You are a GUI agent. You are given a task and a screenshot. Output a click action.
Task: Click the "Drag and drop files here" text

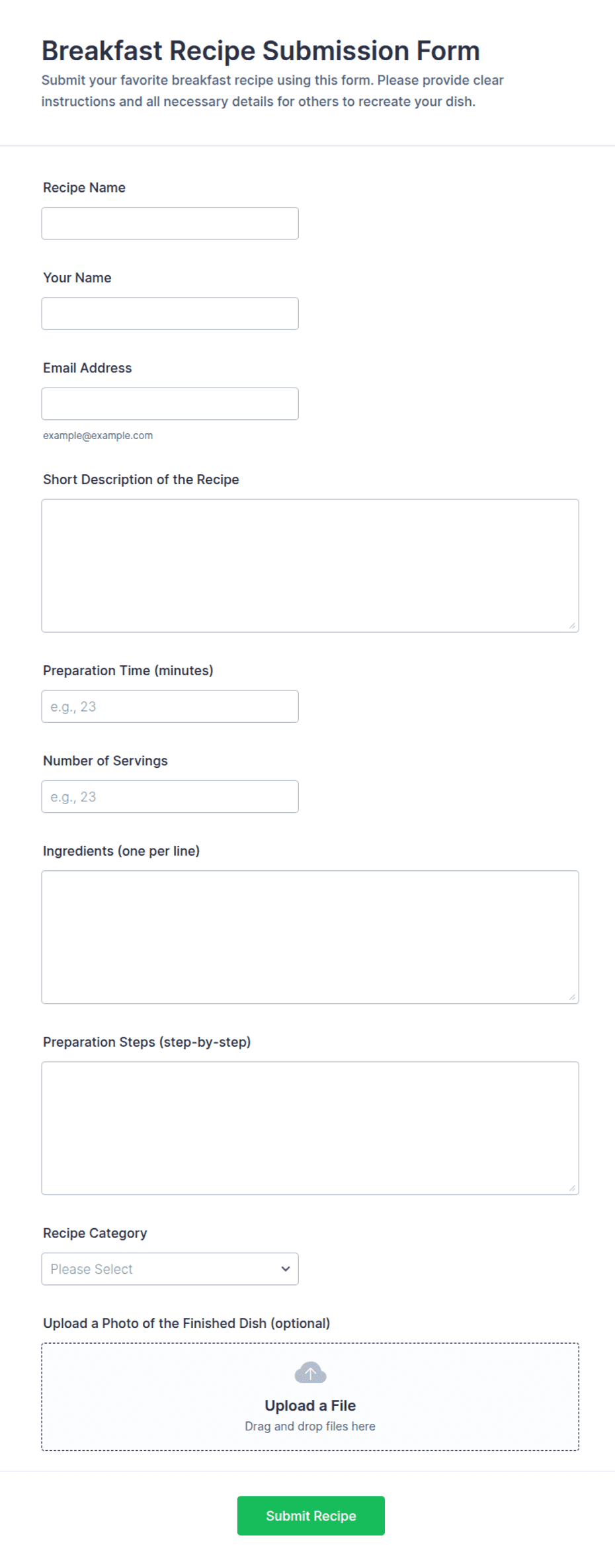pyautogui.click(x=310, y=1426)
